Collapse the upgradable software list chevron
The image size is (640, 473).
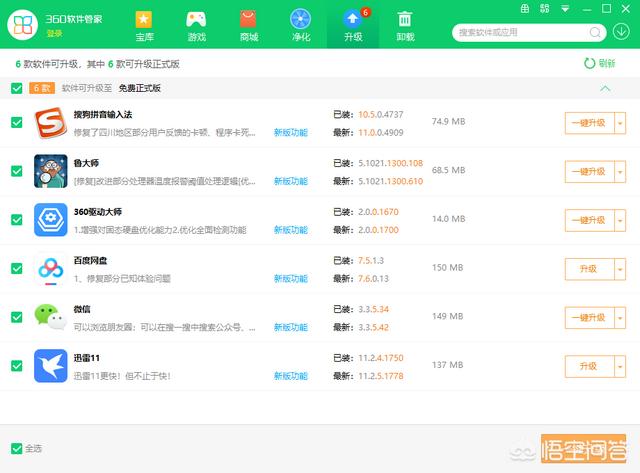tap(604, 89)
